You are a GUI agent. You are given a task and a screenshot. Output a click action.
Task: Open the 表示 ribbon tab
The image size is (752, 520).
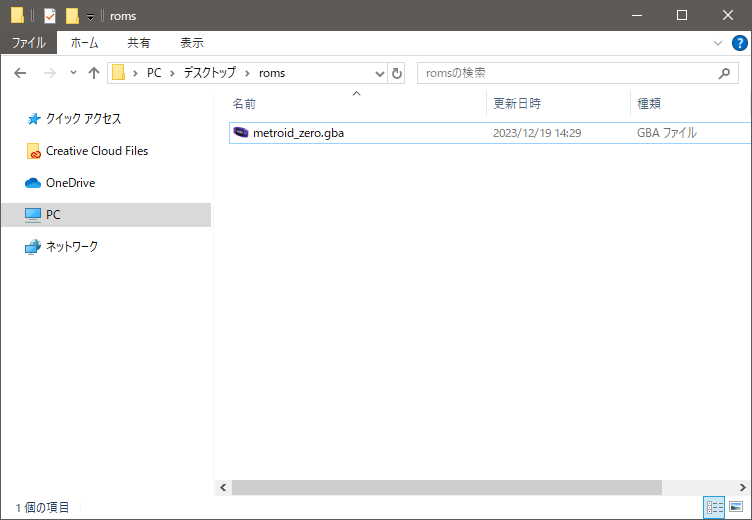coord(192,43)
